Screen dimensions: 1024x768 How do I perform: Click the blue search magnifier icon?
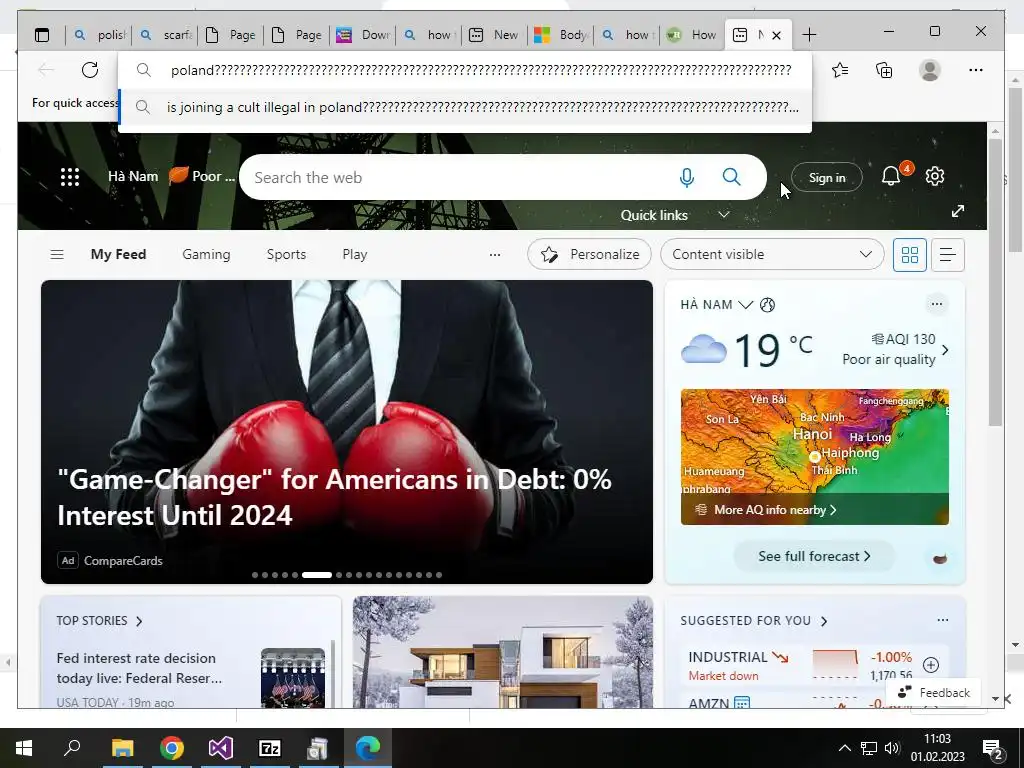pos(731,177)
